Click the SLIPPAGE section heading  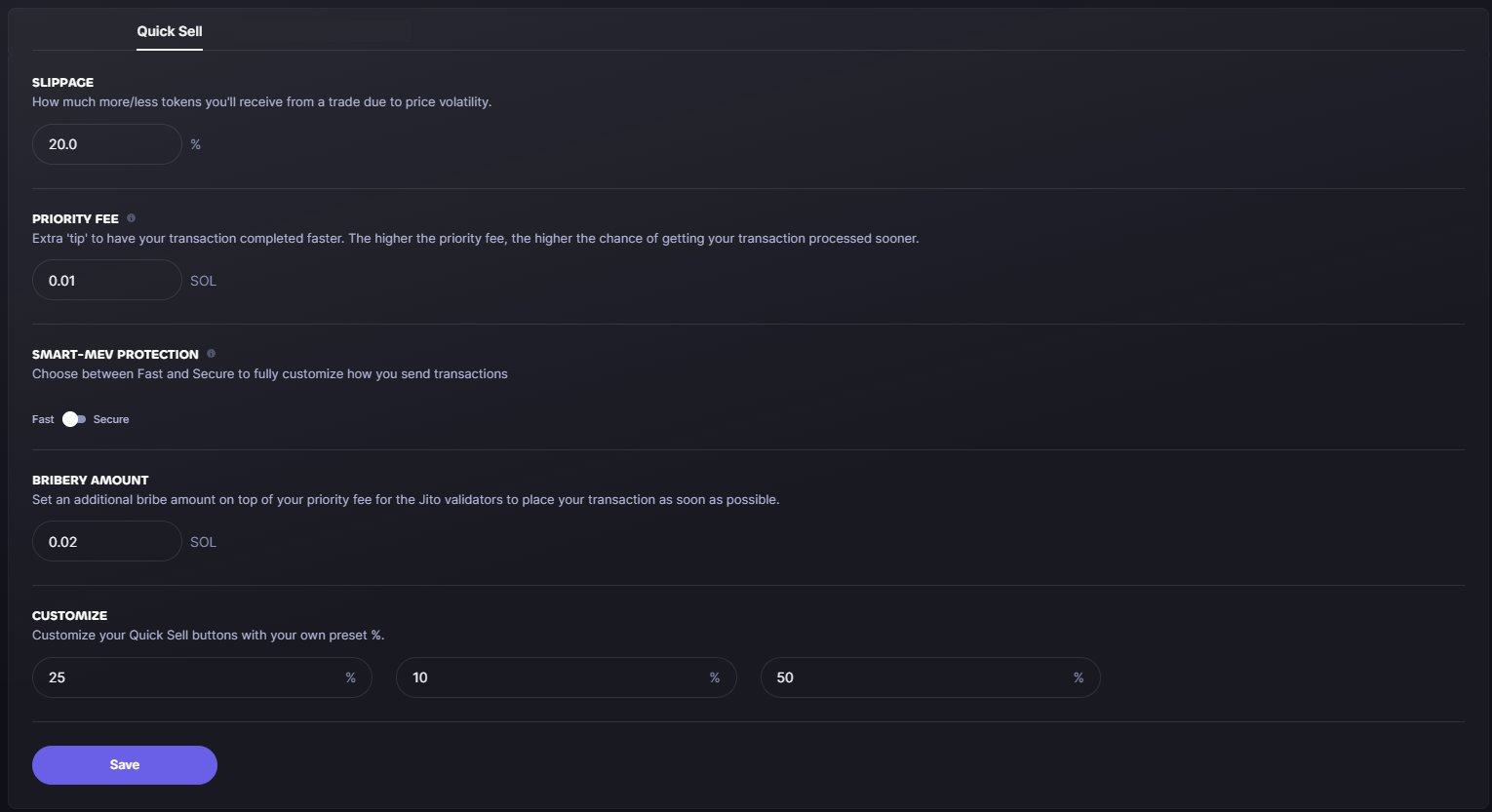click(x=62, y=83)
